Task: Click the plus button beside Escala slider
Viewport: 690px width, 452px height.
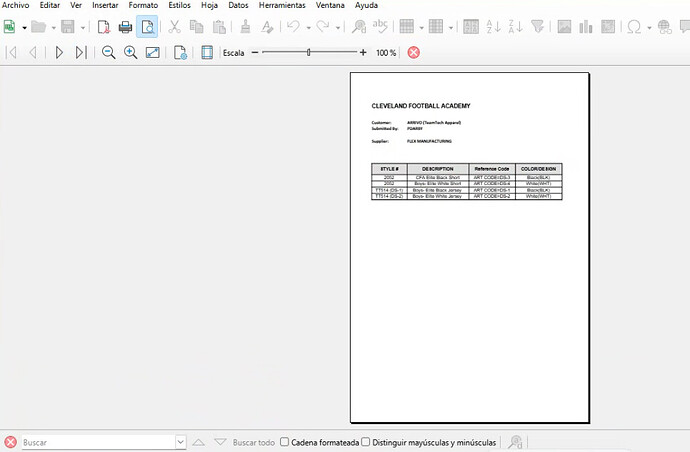Action: pyautogui.click(x=362, y=52)
